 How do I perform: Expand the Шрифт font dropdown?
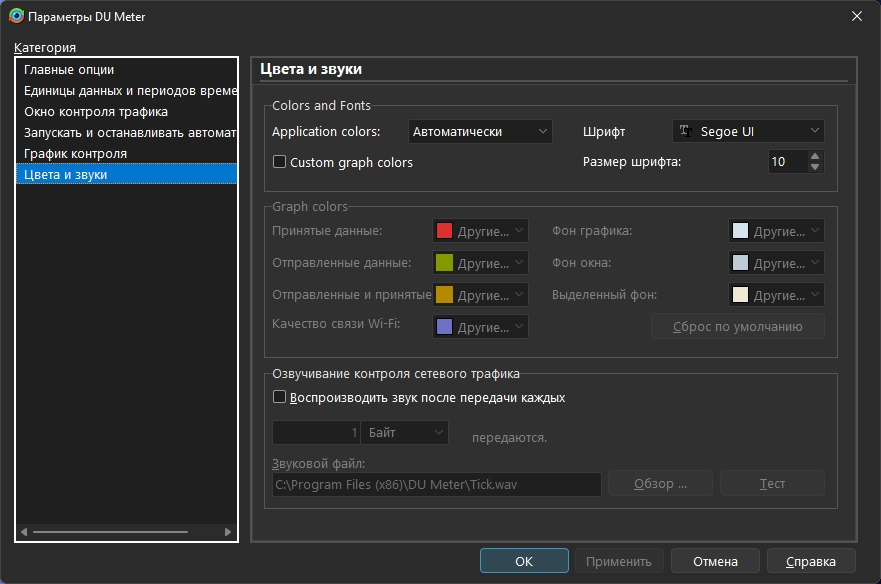(x=748, y=131)
